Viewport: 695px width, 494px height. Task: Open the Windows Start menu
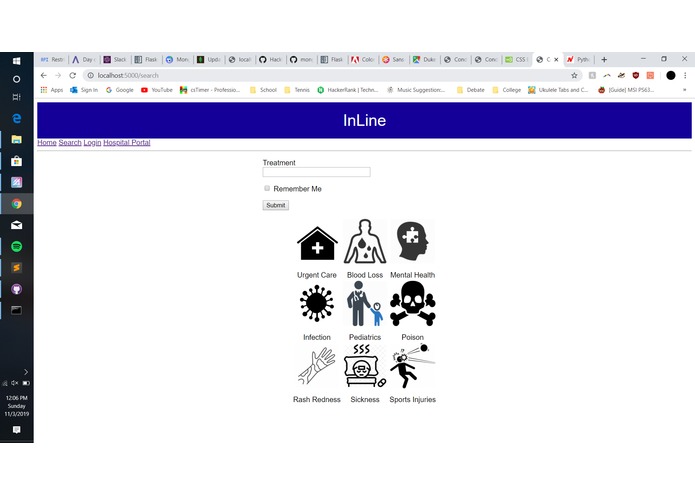tap(16, 61)
